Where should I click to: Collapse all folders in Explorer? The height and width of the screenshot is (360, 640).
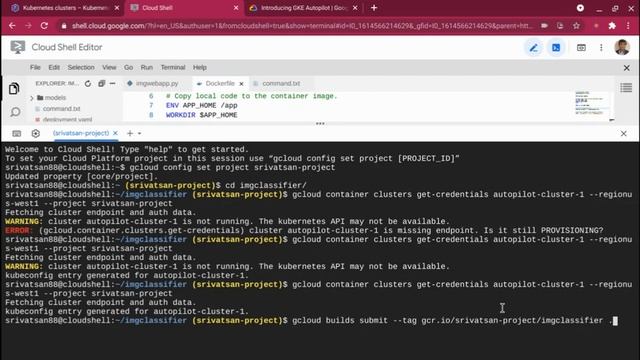tap(101, 84)
